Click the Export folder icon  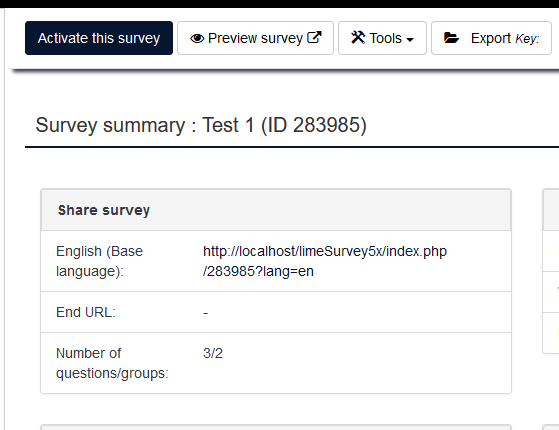pos(451,37)
